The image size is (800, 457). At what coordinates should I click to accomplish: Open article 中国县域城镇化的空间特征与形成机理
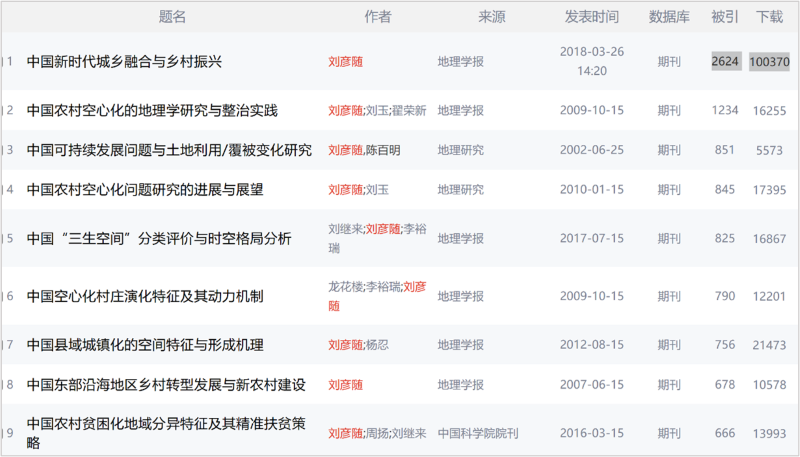pos(145,345)
